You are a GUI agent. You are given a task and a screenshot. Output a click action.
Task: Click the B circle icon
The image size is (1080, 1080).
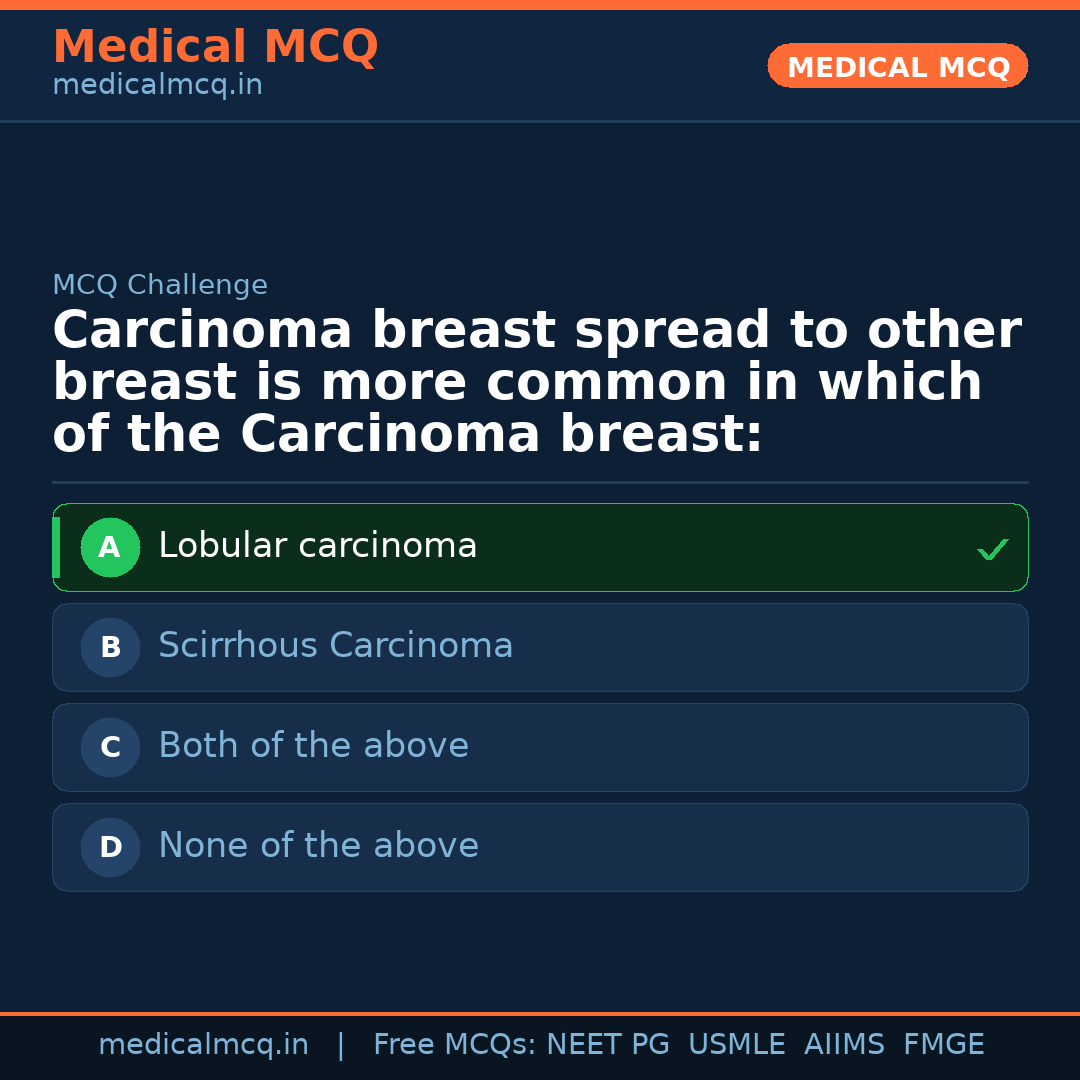click(110, 647)
